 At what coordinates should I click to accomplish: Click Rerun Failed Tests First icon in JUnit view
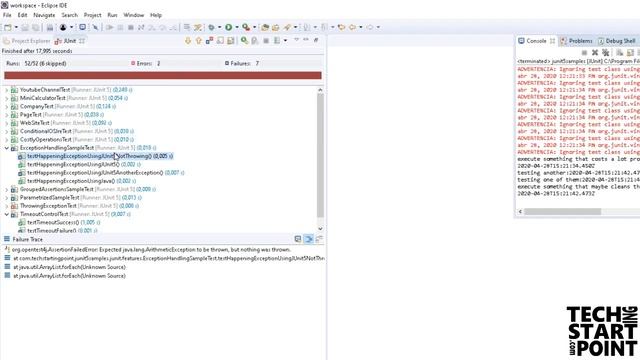[255, 40]
